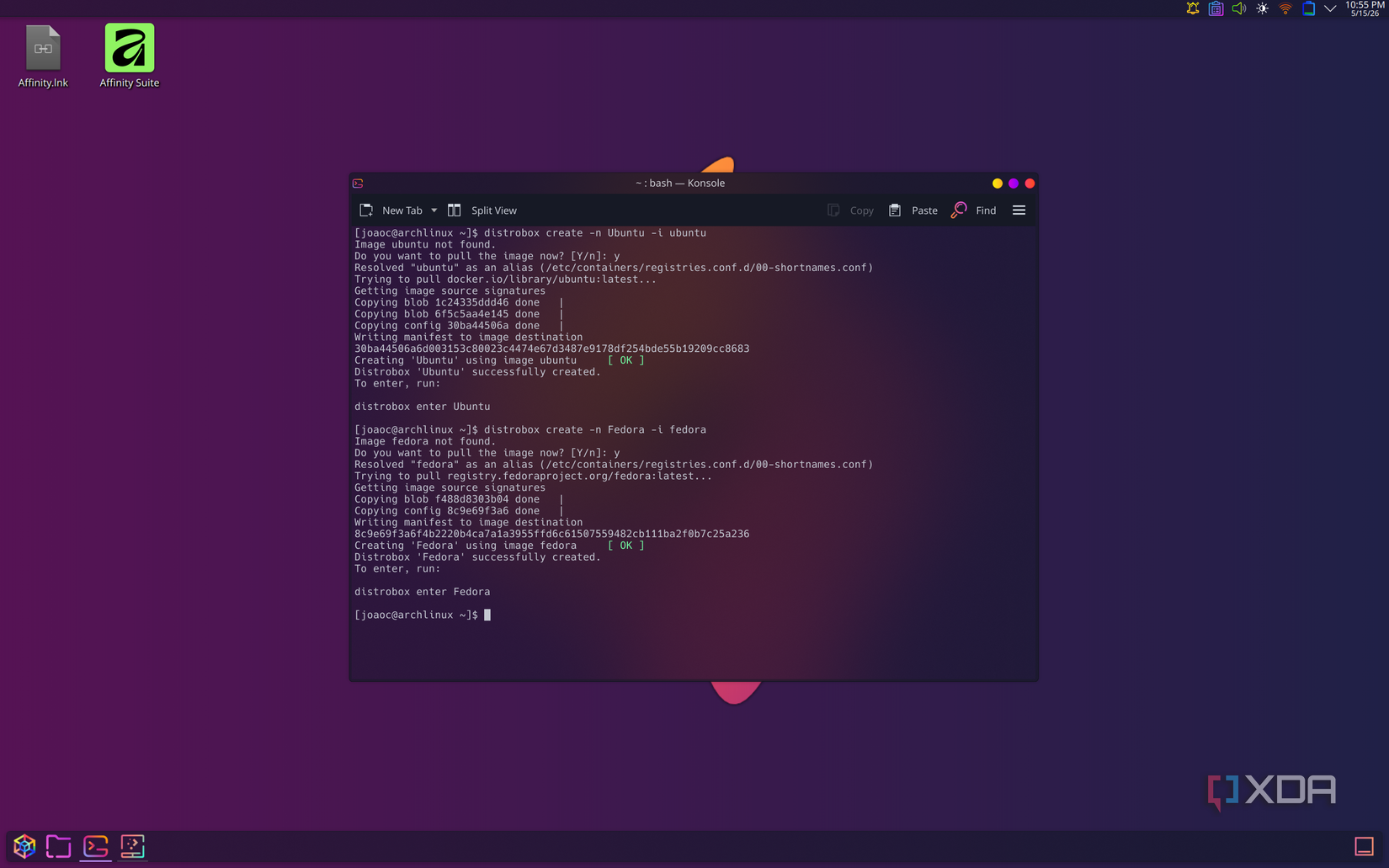
Task: Maximize Konsole with the purple button
Action: pyautogui.click(x=1014, y=184)
